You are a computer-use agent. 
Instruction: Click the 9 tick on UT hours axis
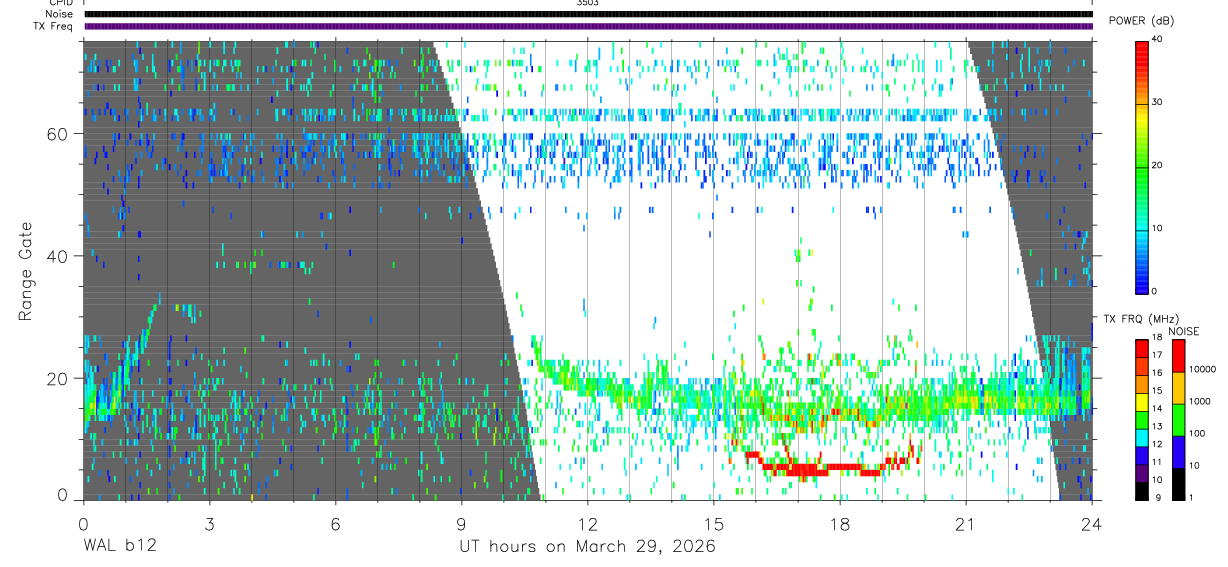tap(462, 523)
